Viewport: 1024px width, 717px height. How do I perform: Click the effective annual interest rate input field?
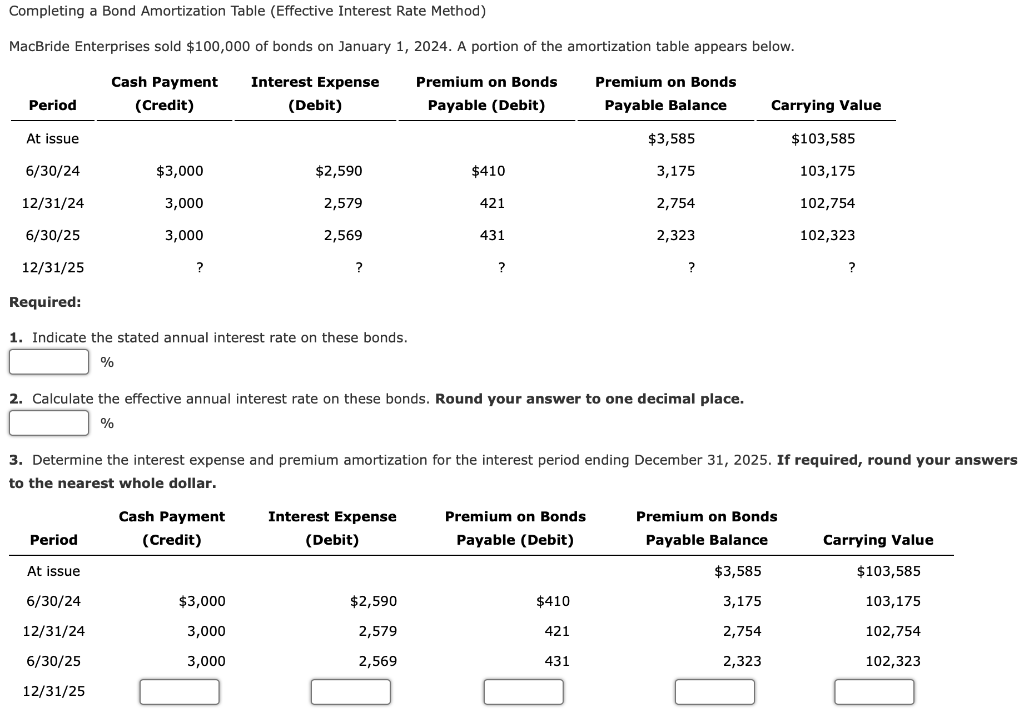(48, 422)
